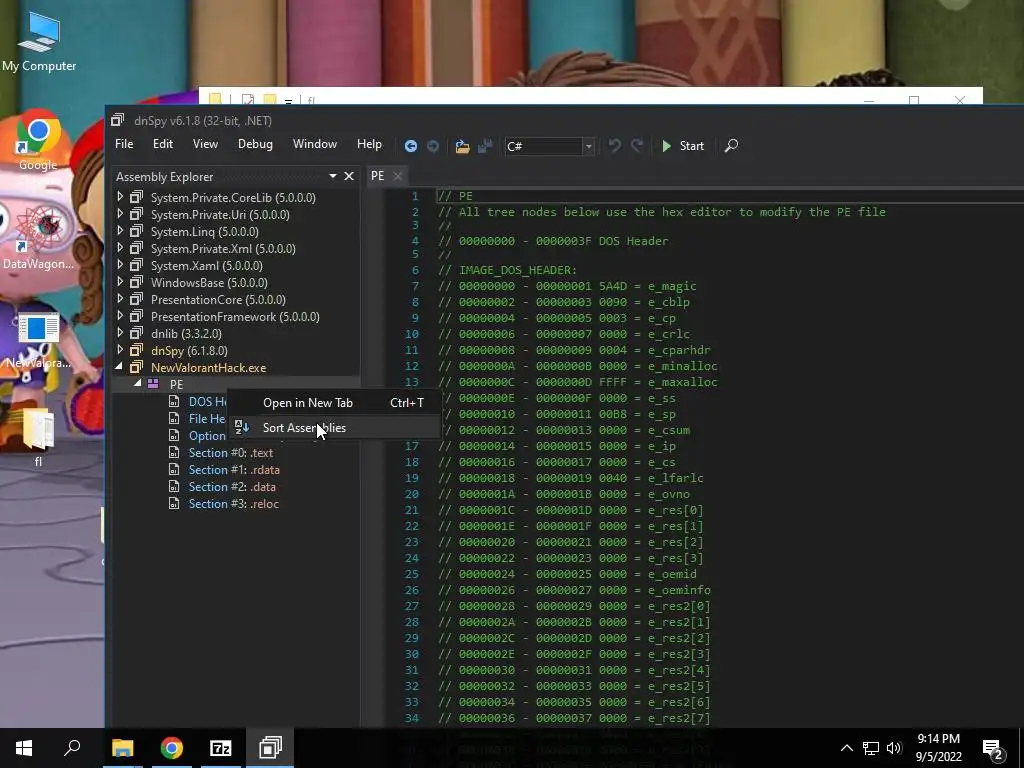
Task: Select dnSpy (6.1.8.0) assembly in tree
Action: tap(189, 351)
